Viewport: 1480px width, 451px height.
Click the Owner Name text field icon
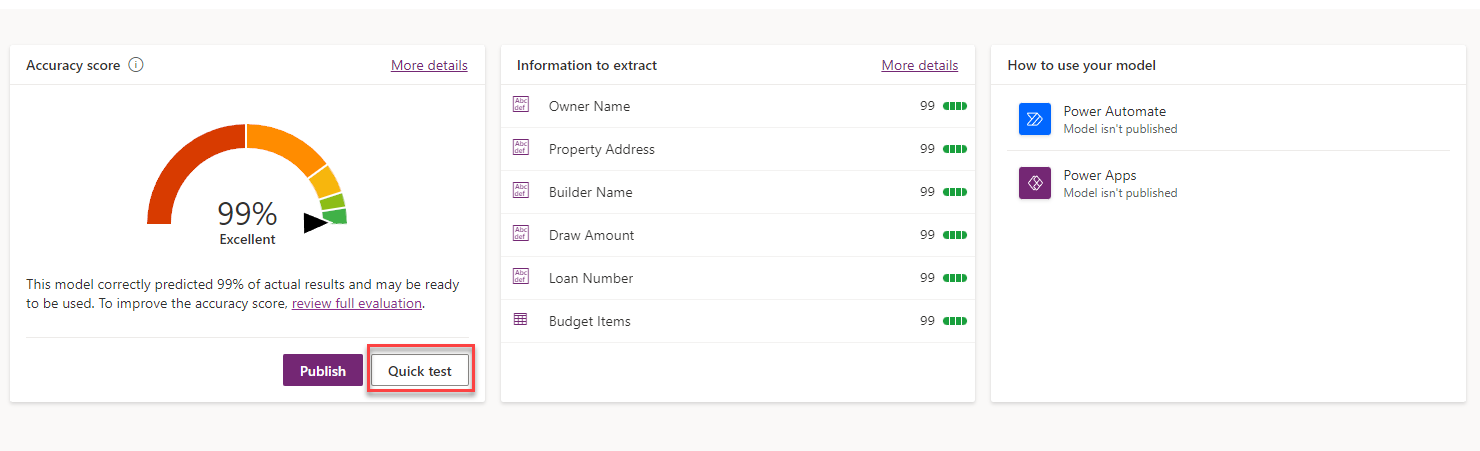click(520, 105)
